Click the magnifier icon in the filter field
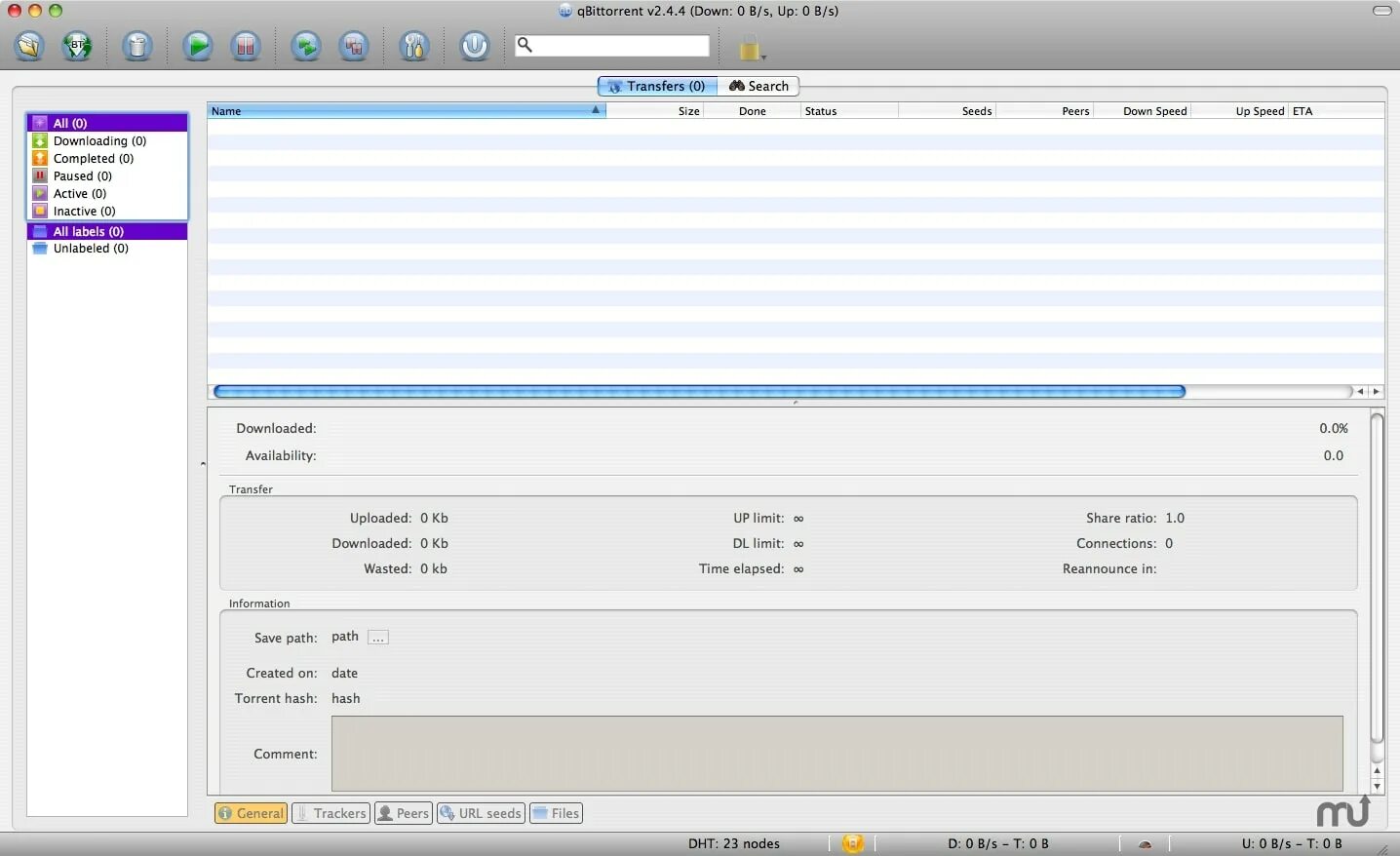 click(525, 45)
